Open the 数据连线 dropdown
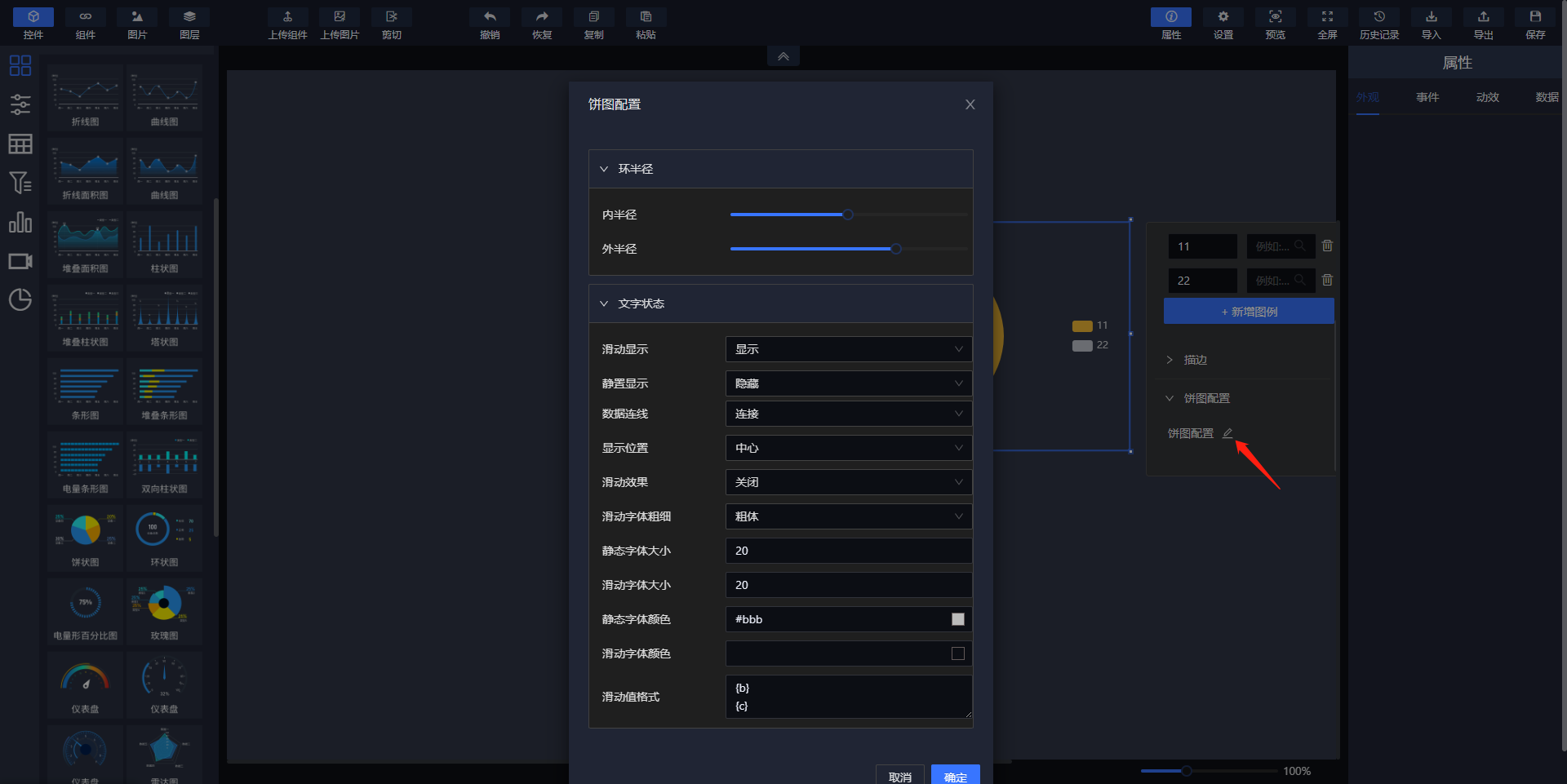Screen dimensions: 1567x784 (848, 414)
